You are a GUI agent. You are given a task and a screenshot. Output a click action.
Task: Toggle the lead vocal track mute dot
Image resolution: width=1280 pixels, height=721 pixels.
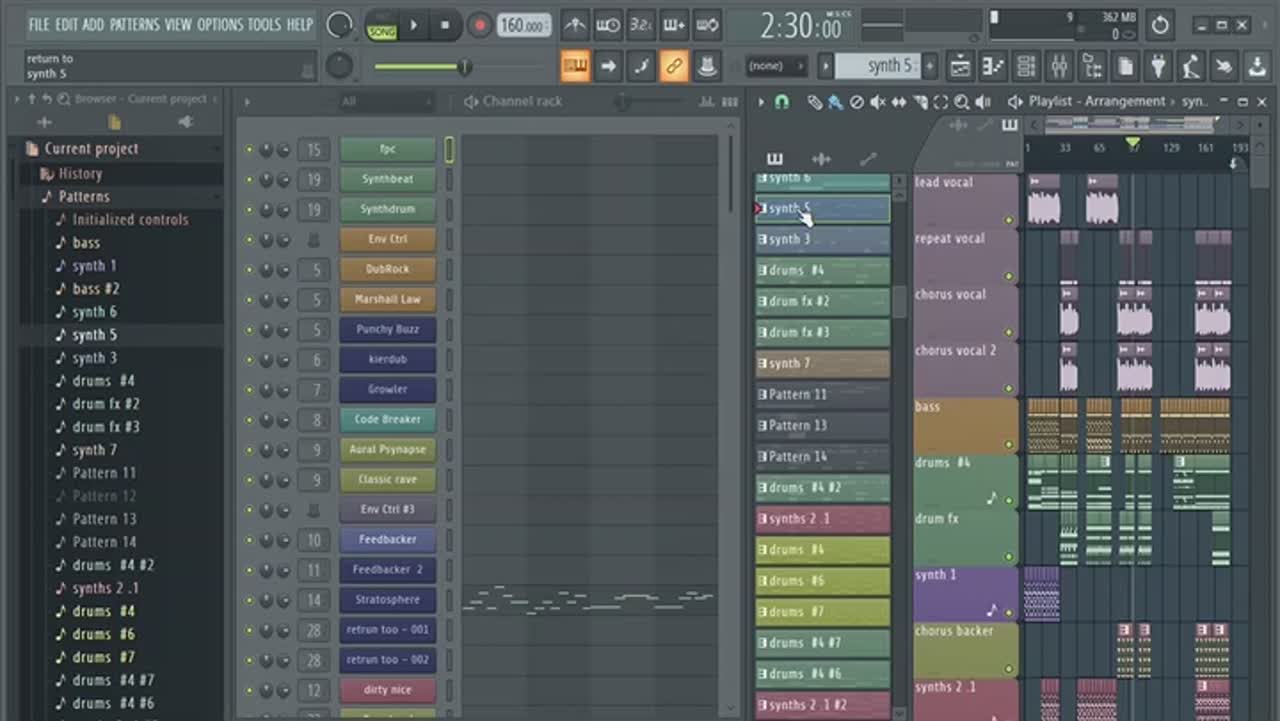tap(1008, 220)
